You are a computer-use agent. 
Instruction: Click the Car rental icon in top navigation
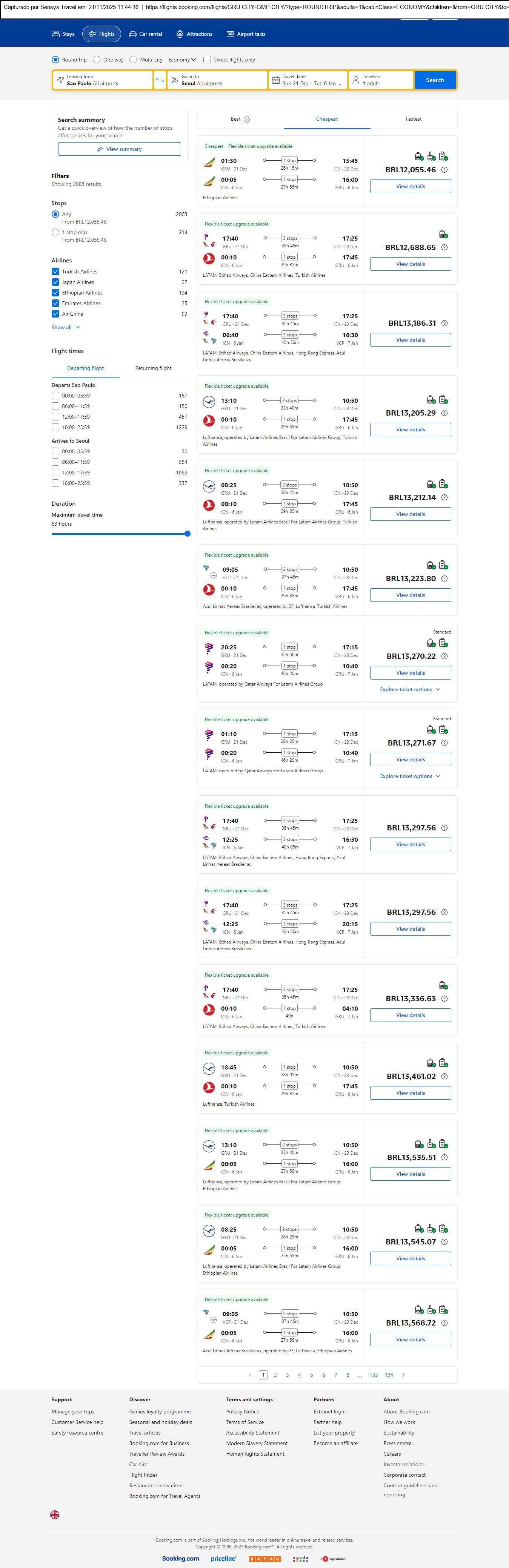pos(133,34)
